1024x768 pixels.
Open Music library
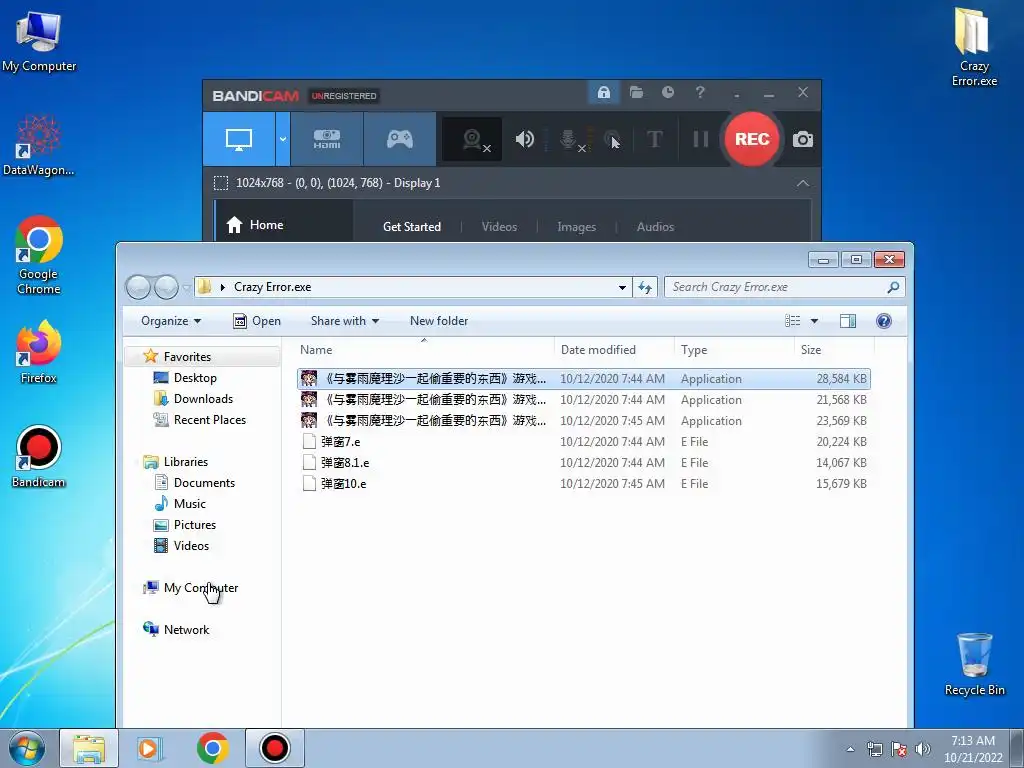(x=189, y=504)
